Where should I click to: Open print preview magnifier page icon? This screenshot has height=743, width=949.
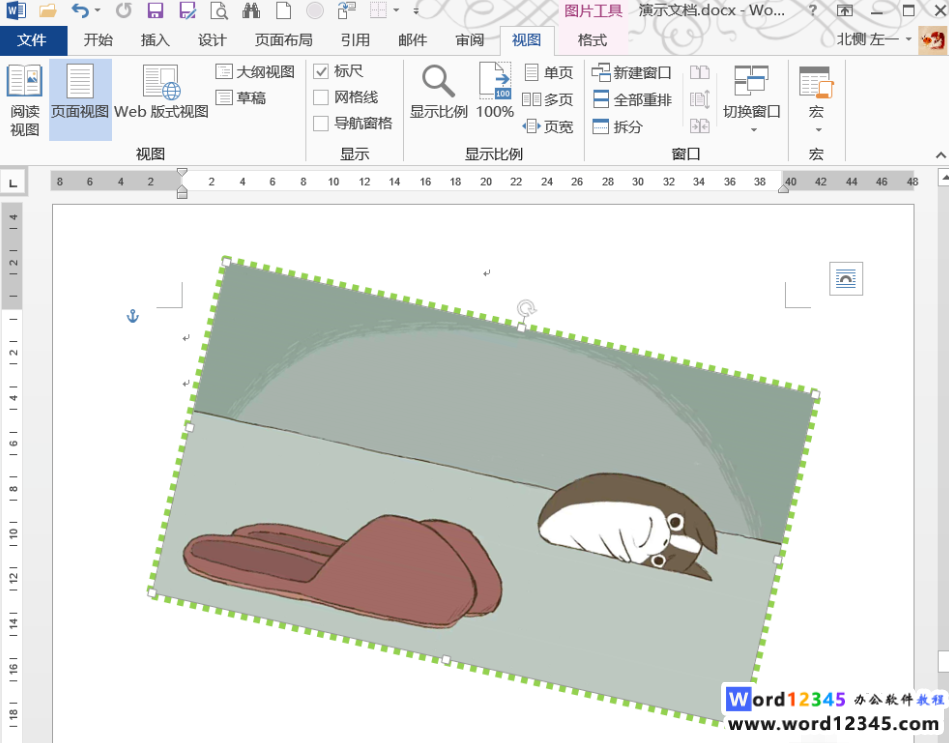218,10
